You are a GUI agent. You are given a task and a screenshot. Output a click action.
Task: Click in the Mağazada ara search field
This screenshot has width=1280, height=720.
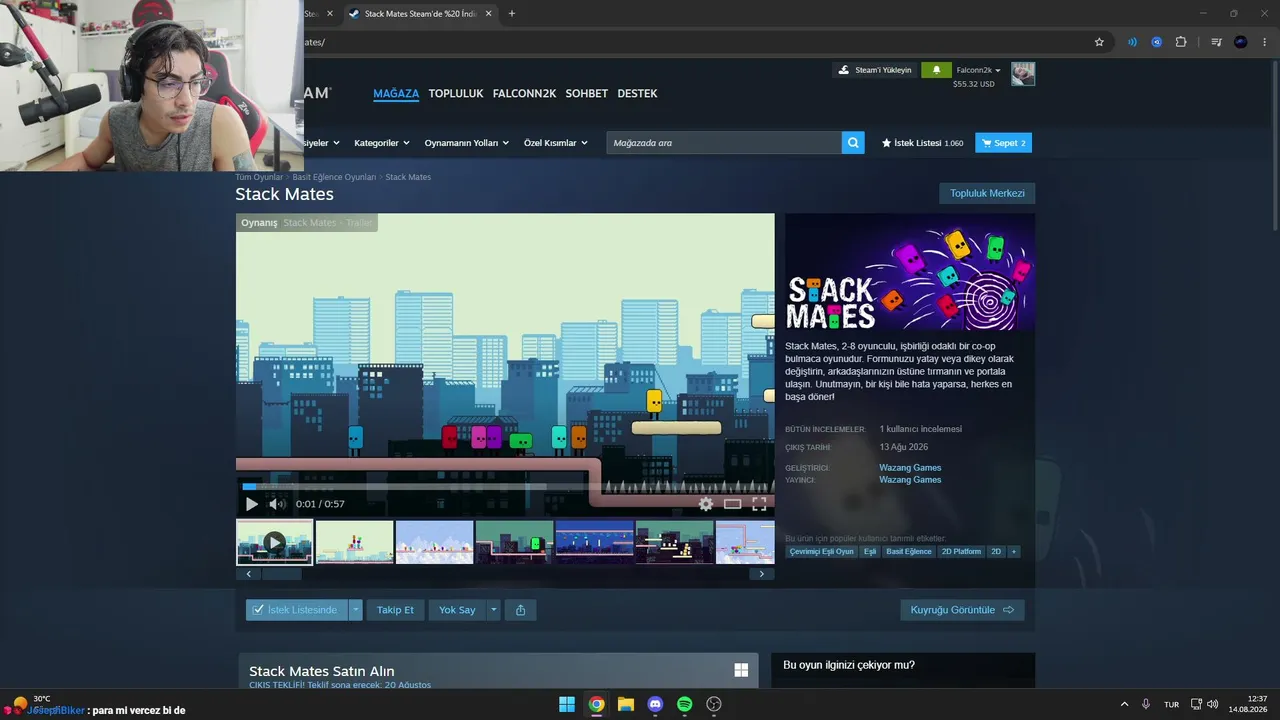(724, 143)
